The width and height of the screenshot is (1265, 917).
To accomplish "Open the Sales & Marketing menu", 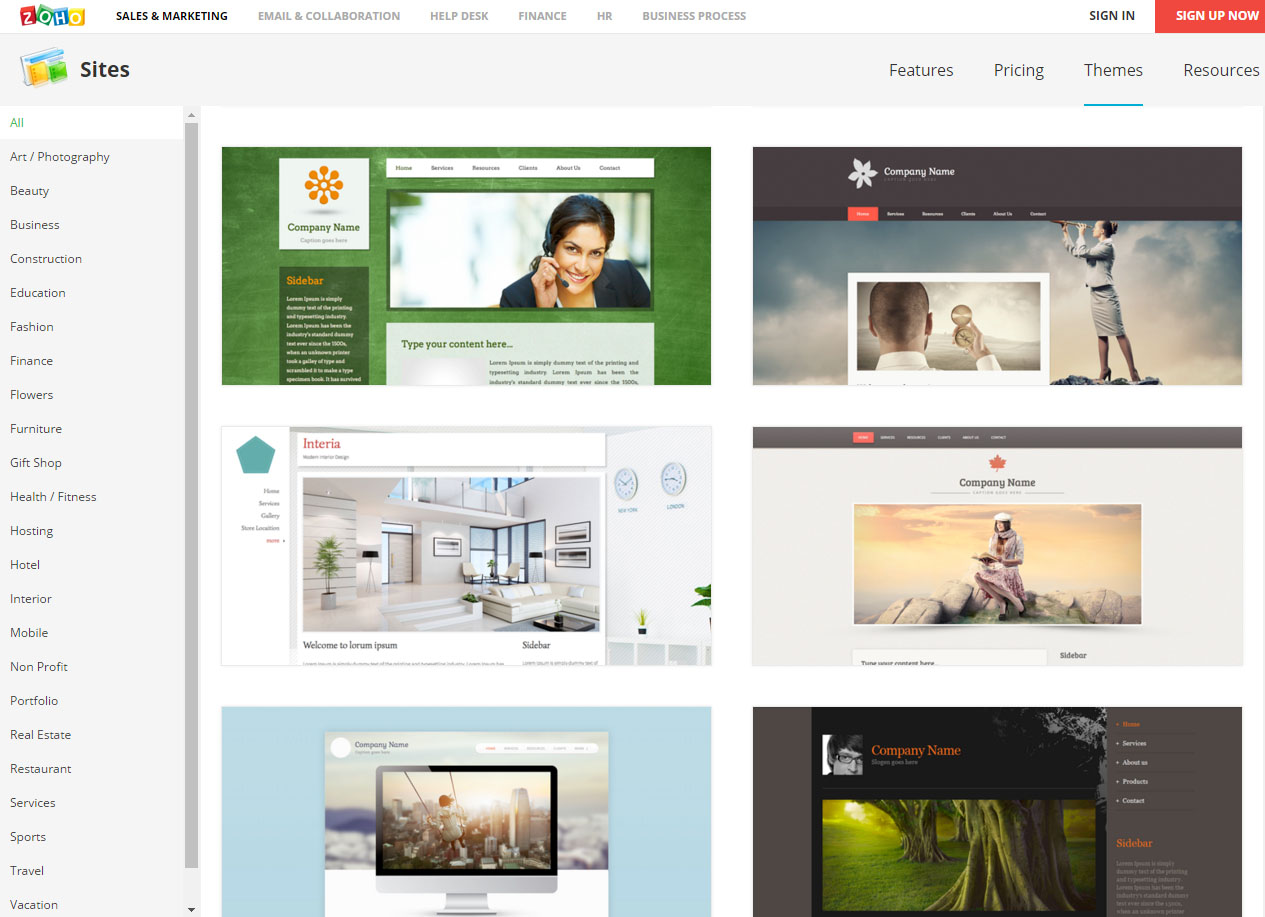I will 171,16.
